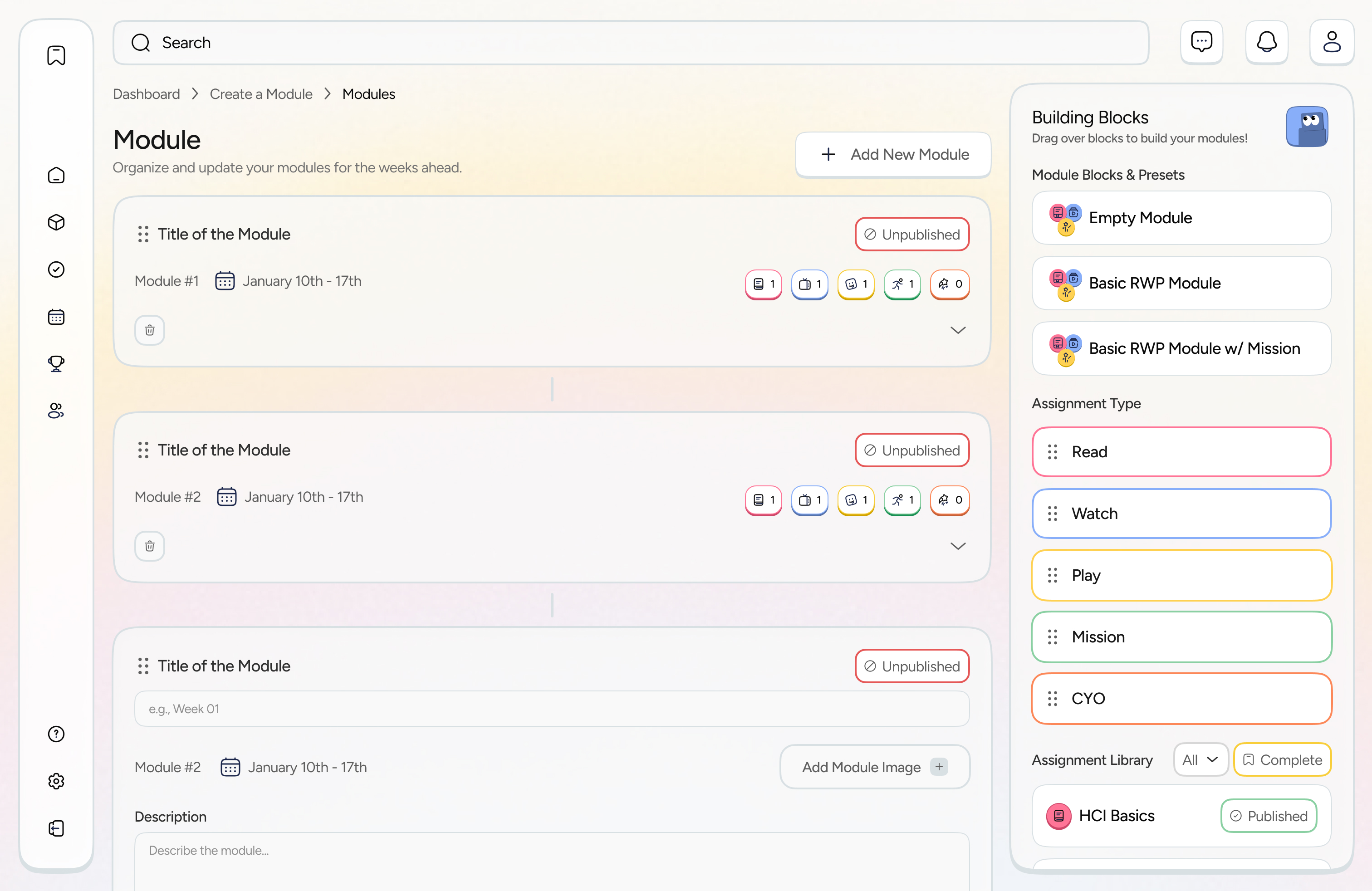This screenshot has width=1372, height=891.
Task: Open the All filter dropdown
Action: 1201,759
